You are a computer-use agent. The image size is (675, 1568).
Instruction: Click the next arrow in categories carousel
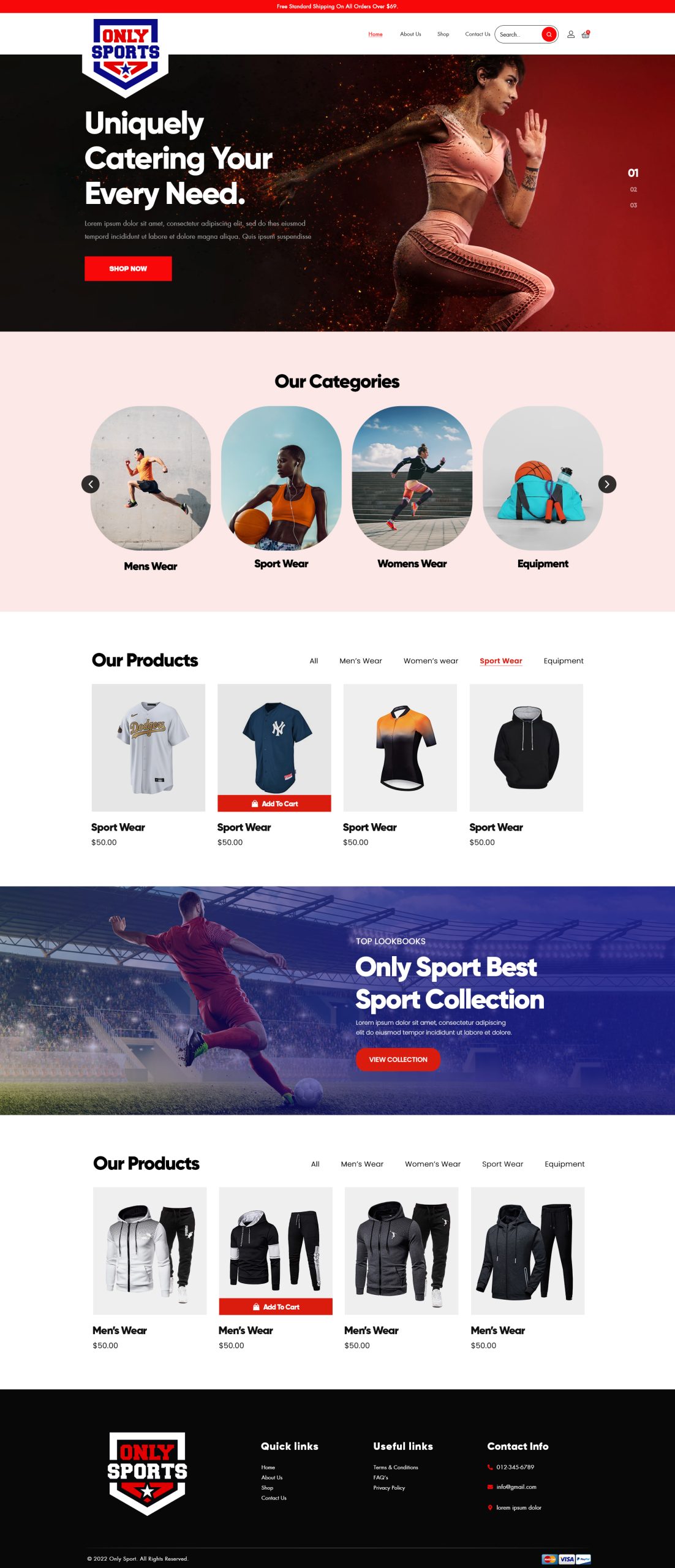coord(607,484)
